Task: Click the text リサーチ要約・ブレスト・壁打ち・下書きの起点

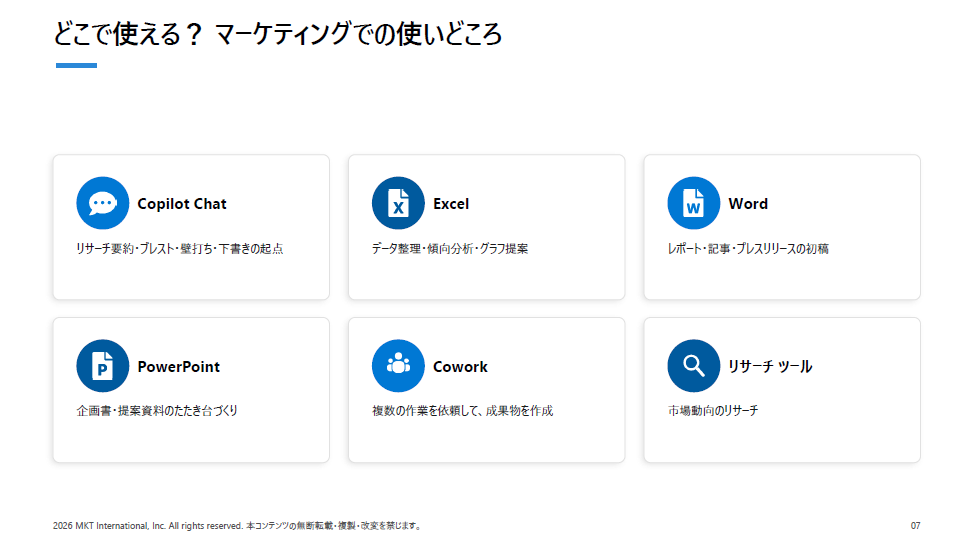Action: (x=180, y=248)
